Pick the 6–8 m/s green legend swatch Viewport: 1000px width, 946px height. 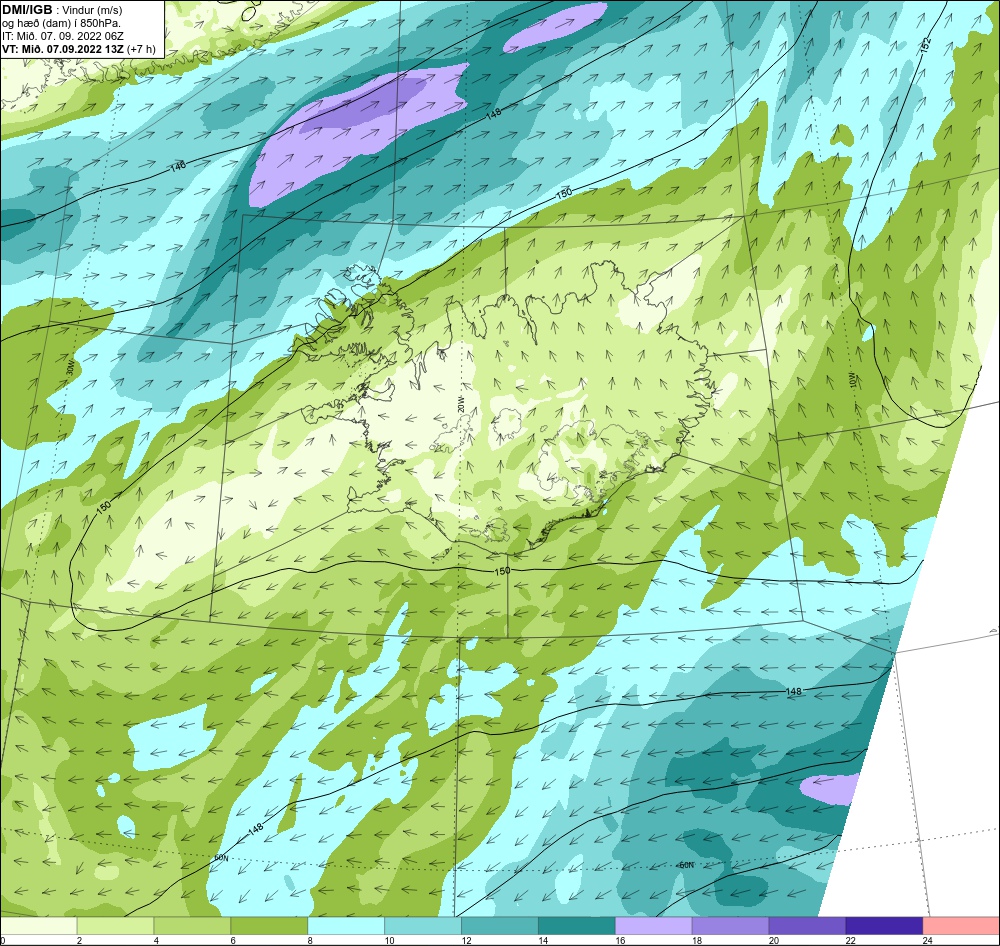point(269,926)
